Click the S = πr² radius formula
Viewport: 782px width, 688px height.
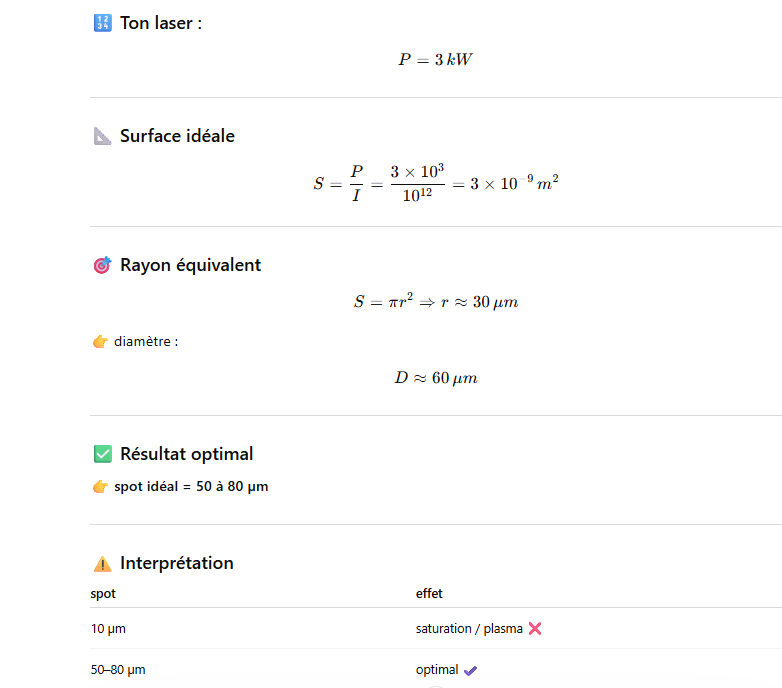coord(435,301)
